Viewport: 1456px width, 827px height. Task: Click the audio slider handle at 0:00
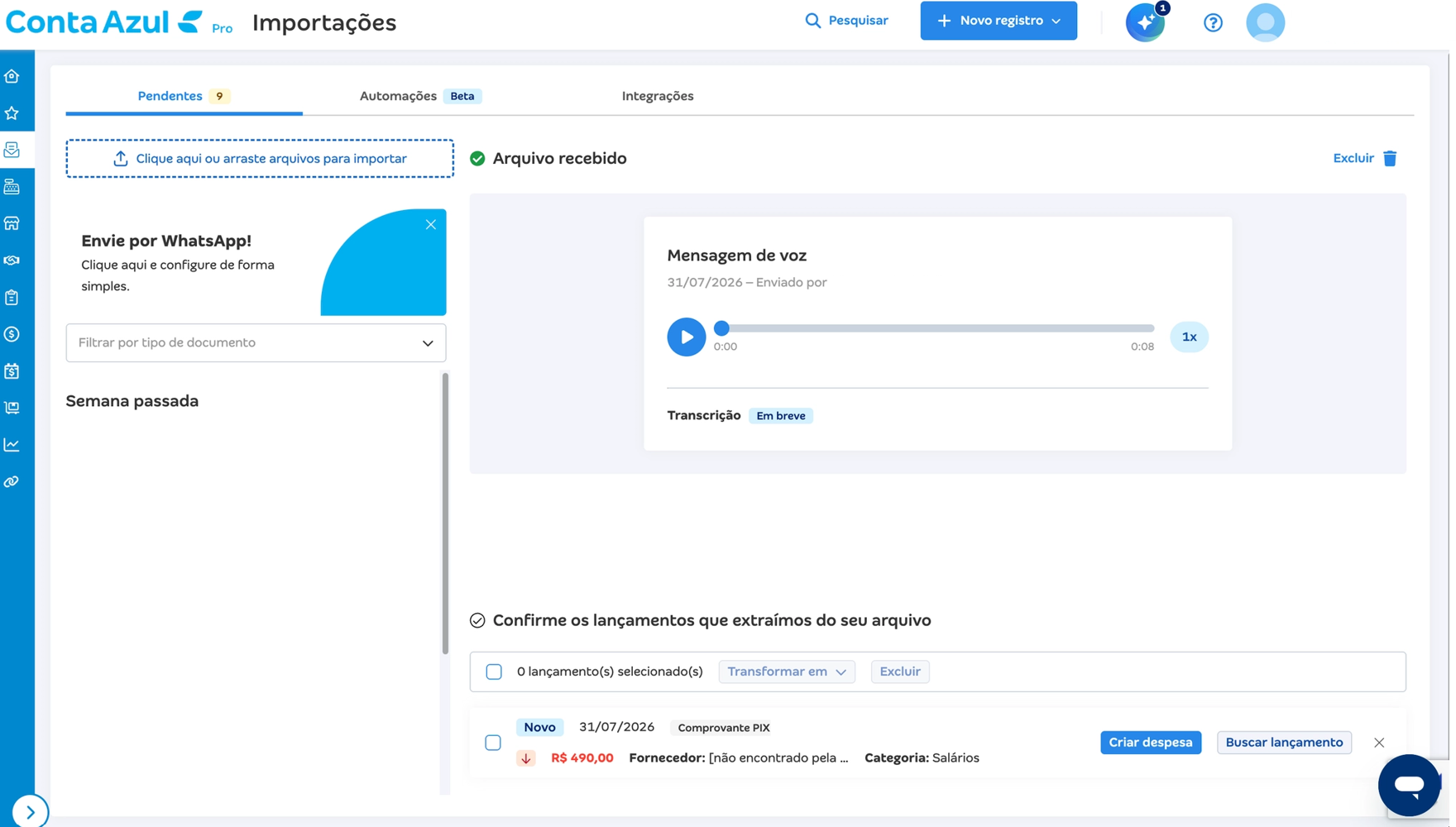721,328
